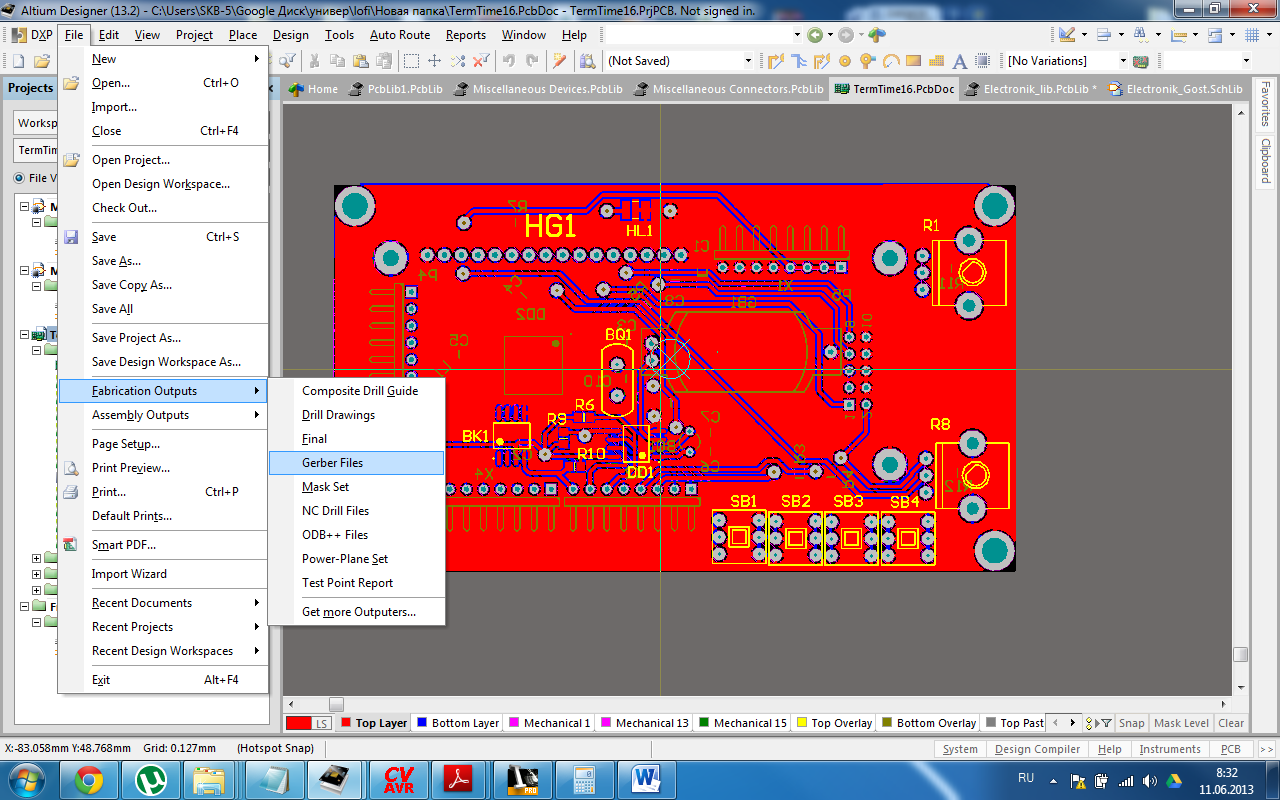1280x800 pixels.
Task: Select the File View radio button
Action: pos(20,178)
